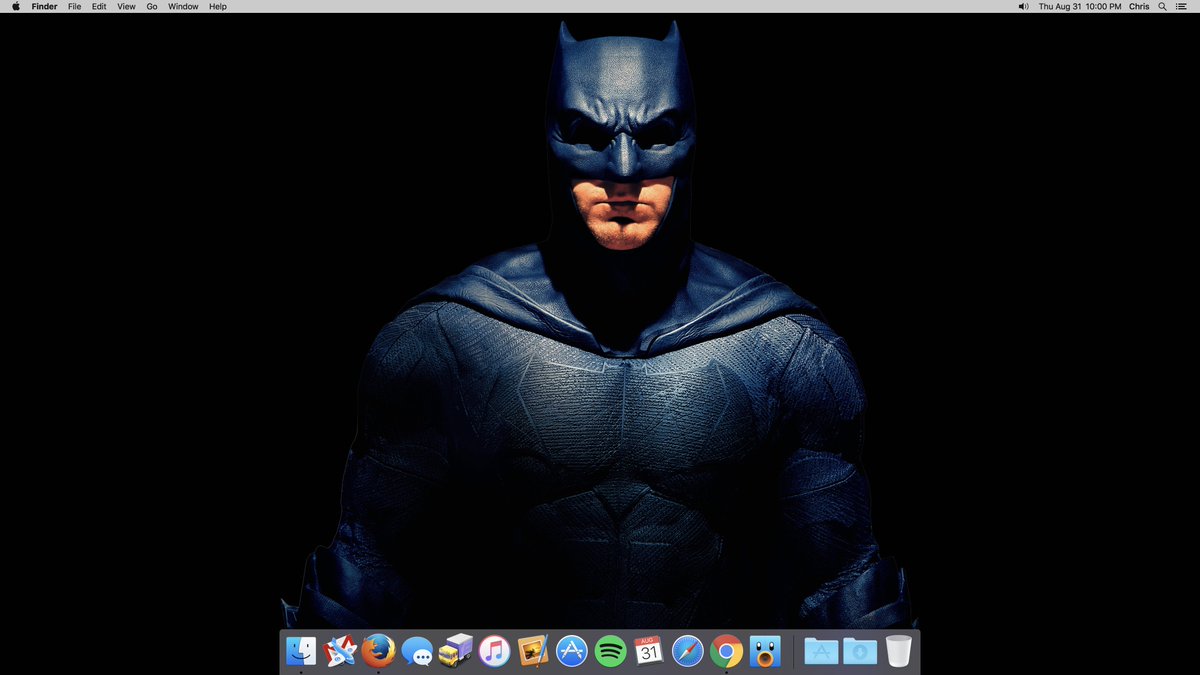Open the Go menu

(152, 6)
